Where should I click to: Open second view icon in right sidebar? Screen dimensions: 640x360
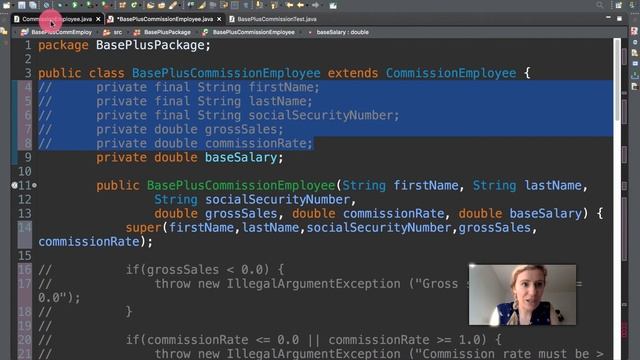point(634,42)
